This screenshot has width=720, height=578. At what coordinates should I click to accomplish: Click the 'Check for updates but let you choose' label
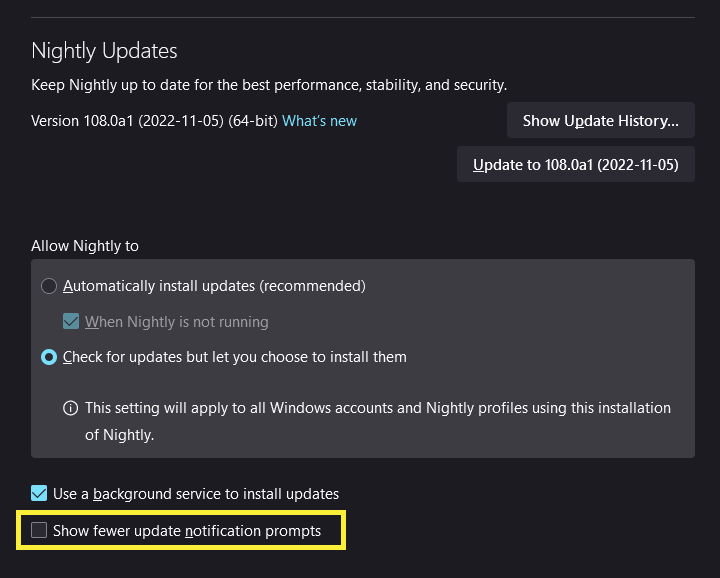coord(234,357)
